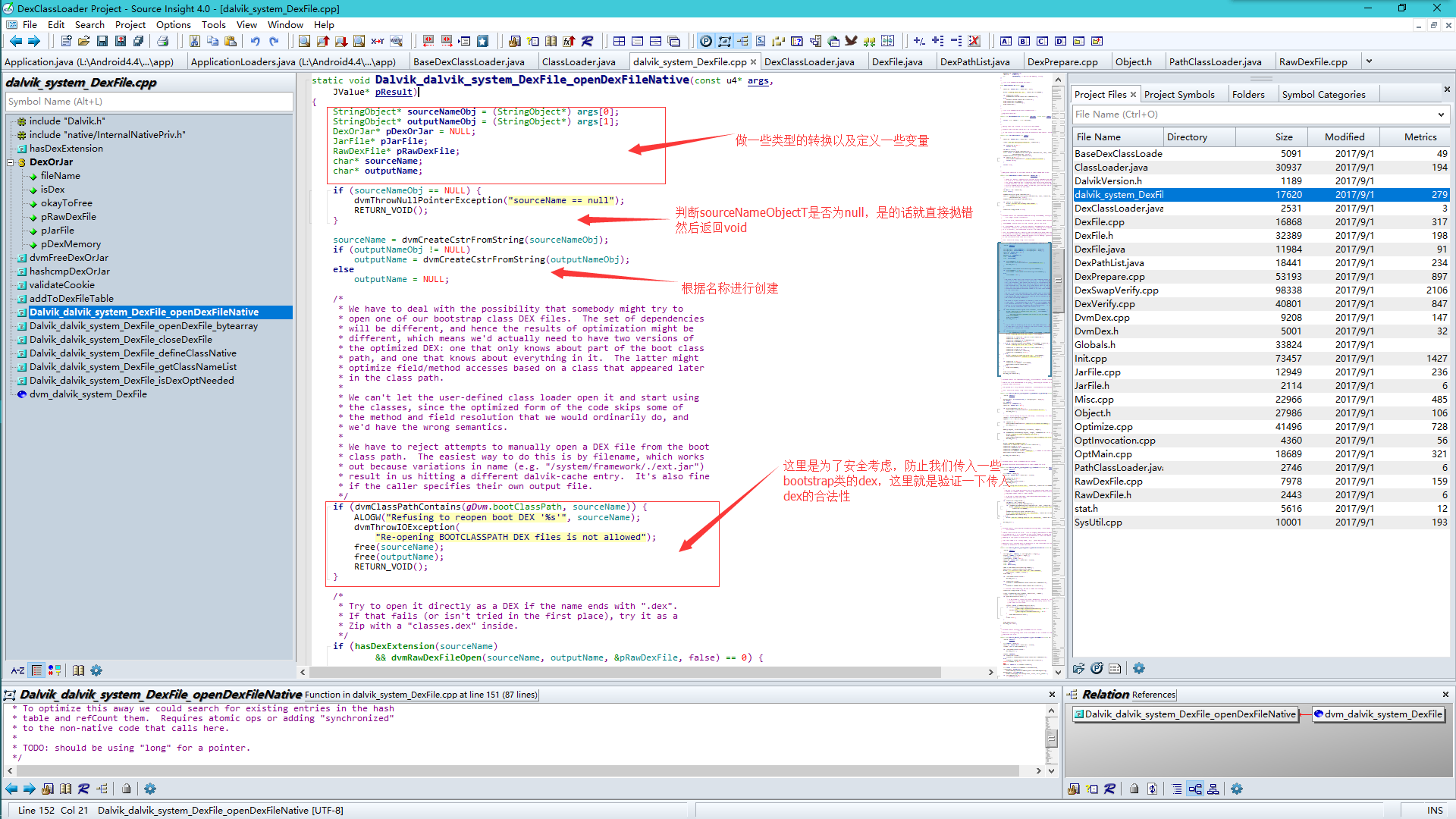
Task: Sort project files by Size column
Action: click(x=1272, y=137)
